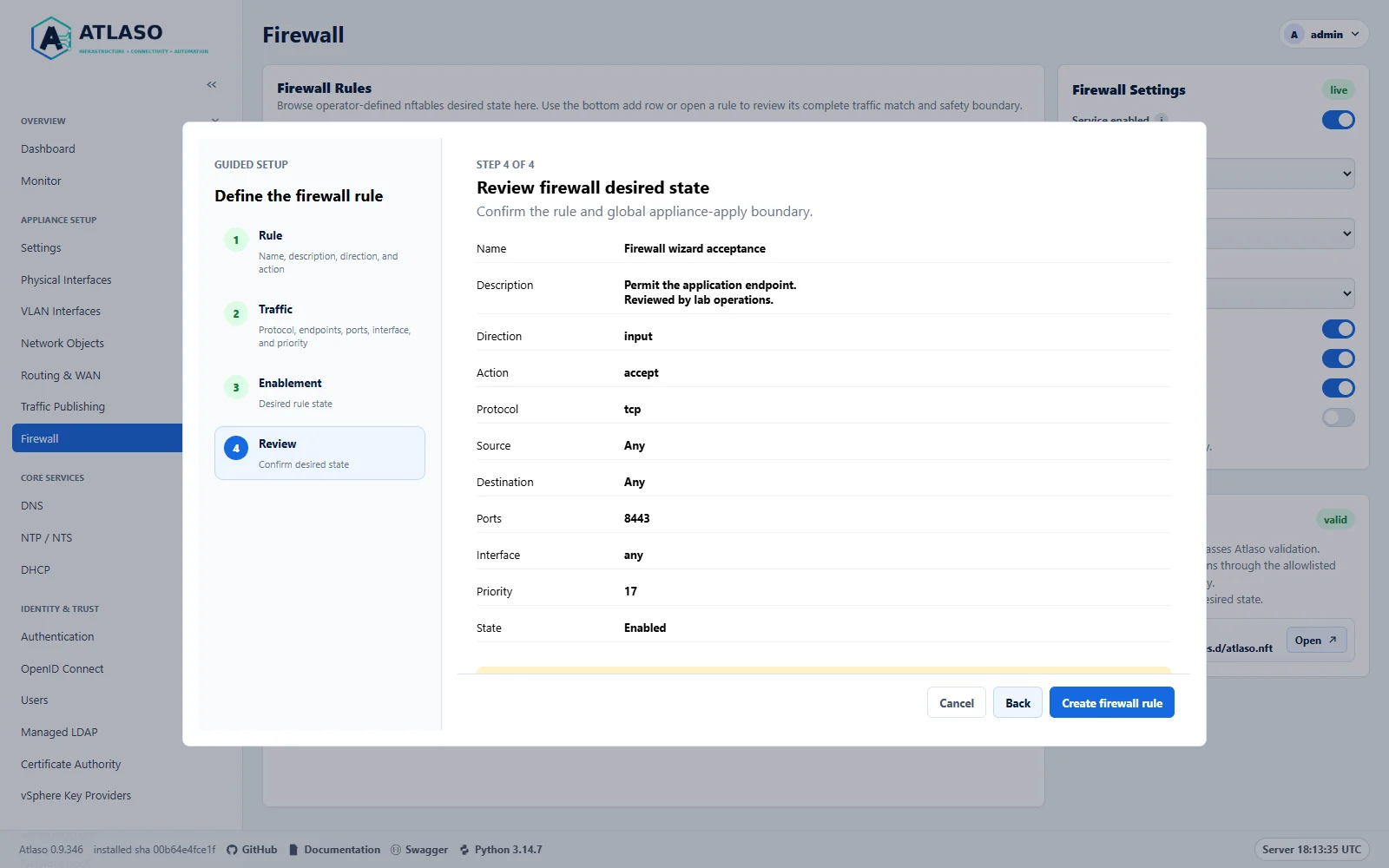This screenshot has width=1389, height=868.
Task: Go to VLAN Interfaces
Action: [61, 312]
